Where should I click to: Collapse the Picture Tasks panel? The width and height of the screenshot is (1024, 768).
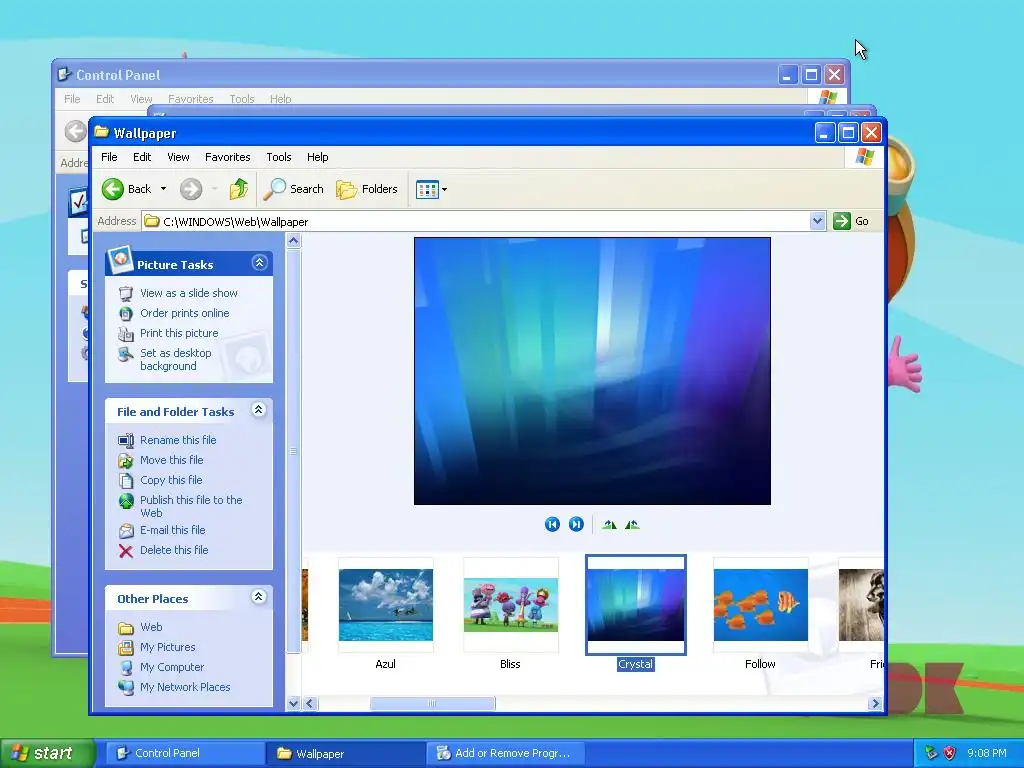(x=259, y=263)
